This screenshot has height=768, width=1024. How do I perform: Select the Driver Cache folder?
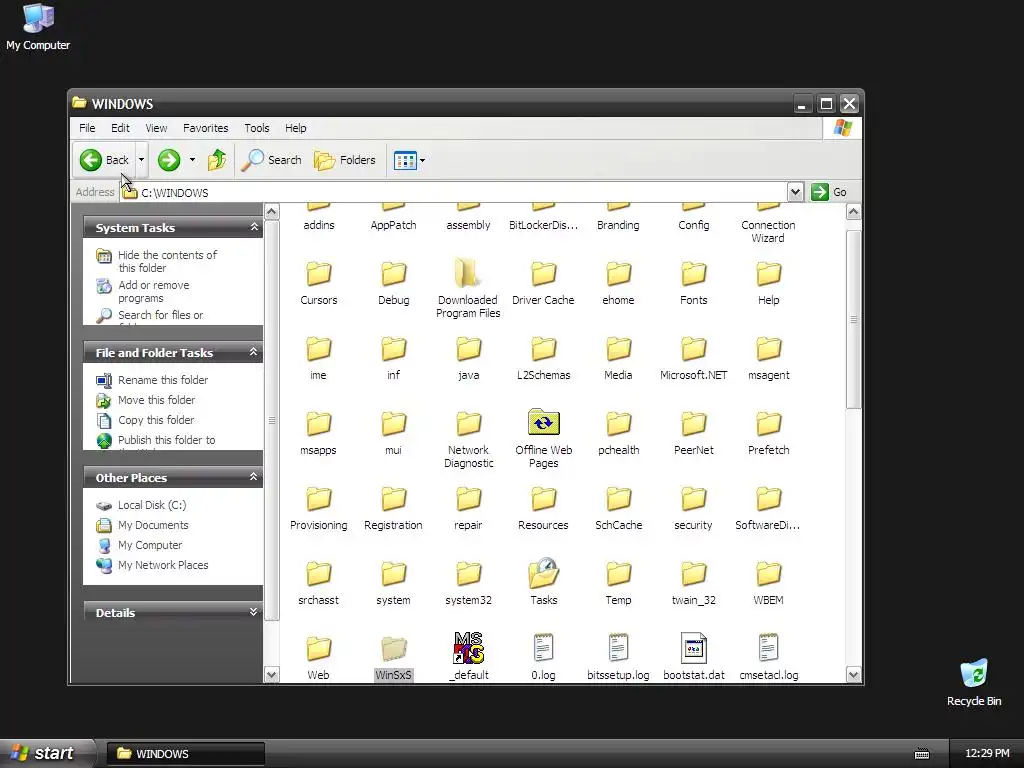(x=543, y=274)
